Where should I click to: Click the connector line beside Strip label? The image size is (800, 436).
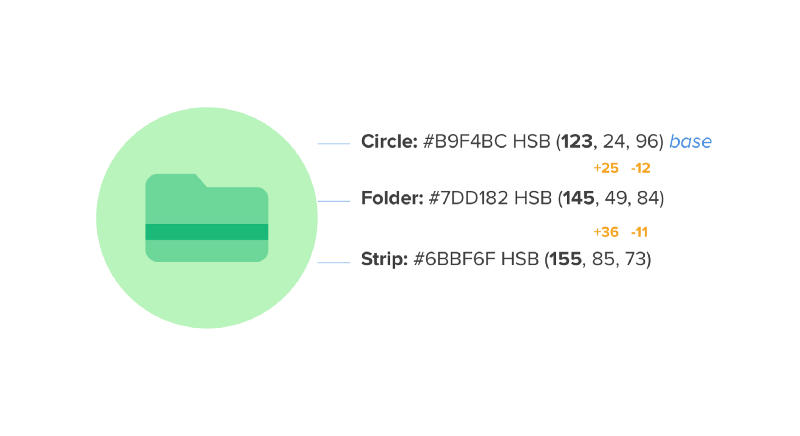(333, 263)
